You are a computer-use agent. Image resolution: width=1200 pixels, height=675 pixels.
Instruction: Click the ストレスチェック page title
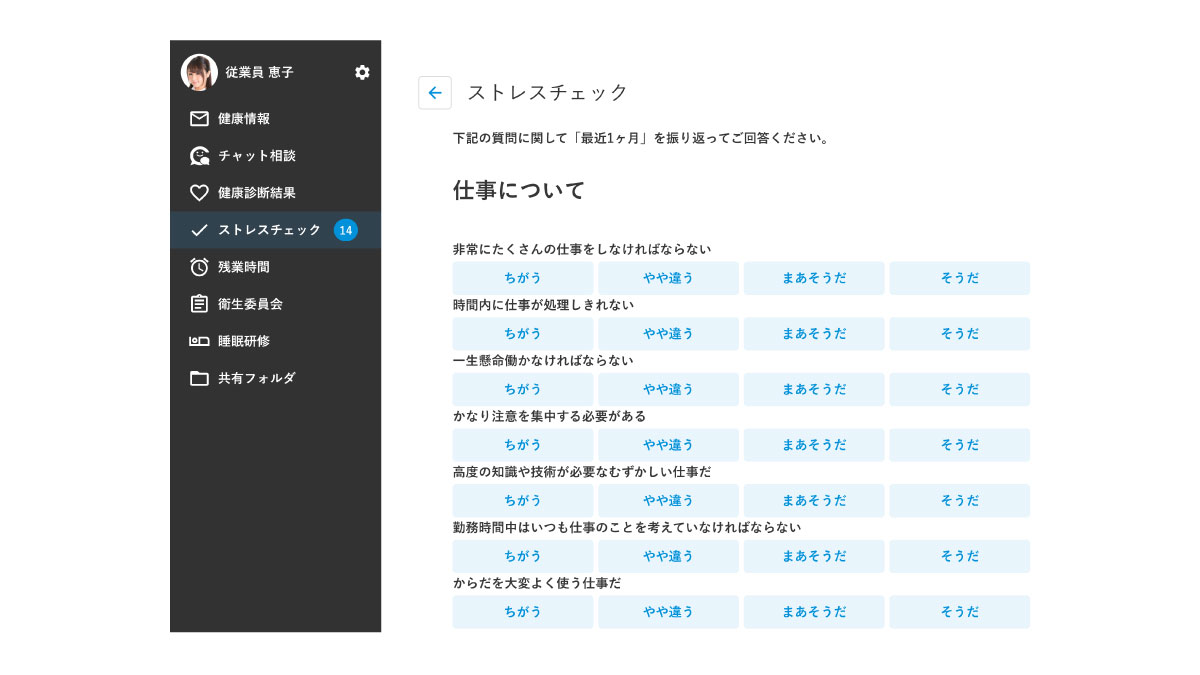(548, 93)
